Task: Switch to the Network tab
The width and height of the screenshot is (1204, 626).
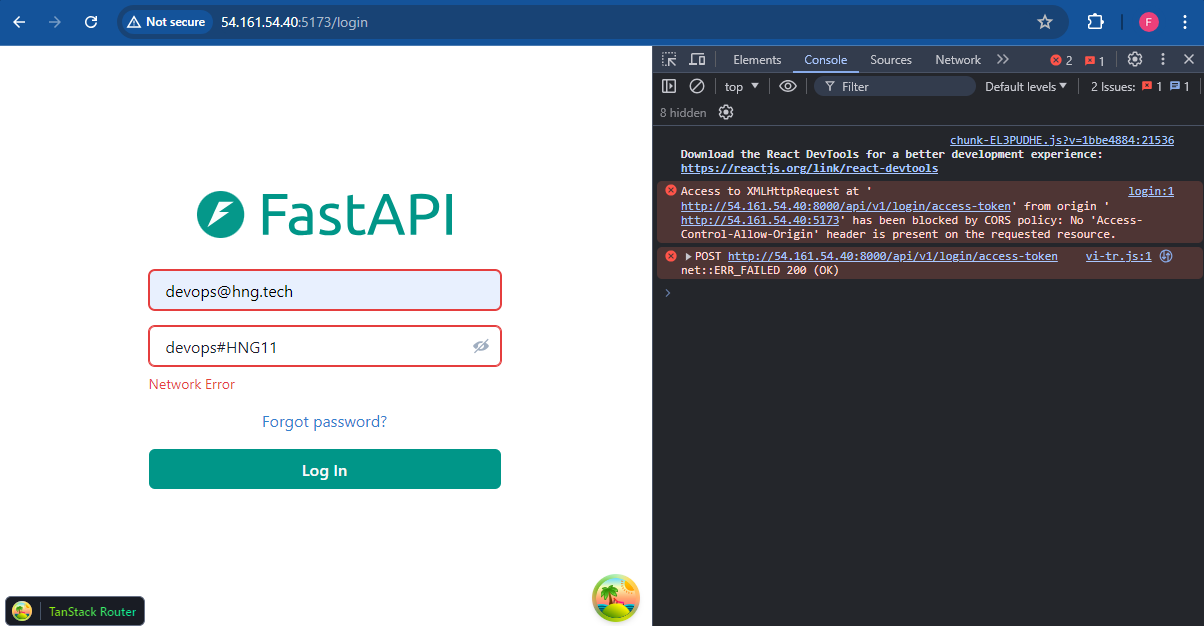Action: [x=957, y=59]
